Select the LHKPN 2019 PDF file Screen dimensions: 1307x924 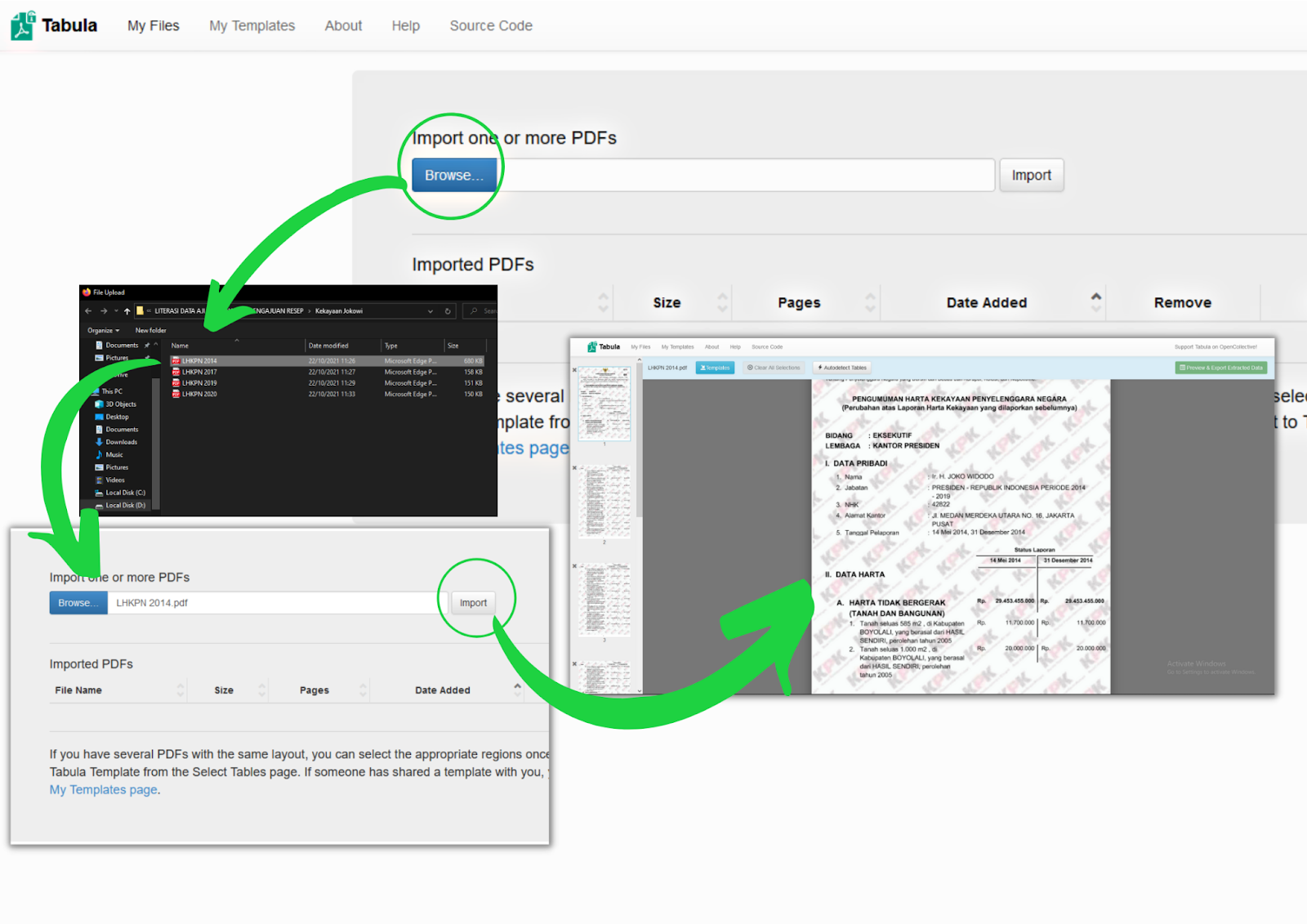(x=327, y=382)
